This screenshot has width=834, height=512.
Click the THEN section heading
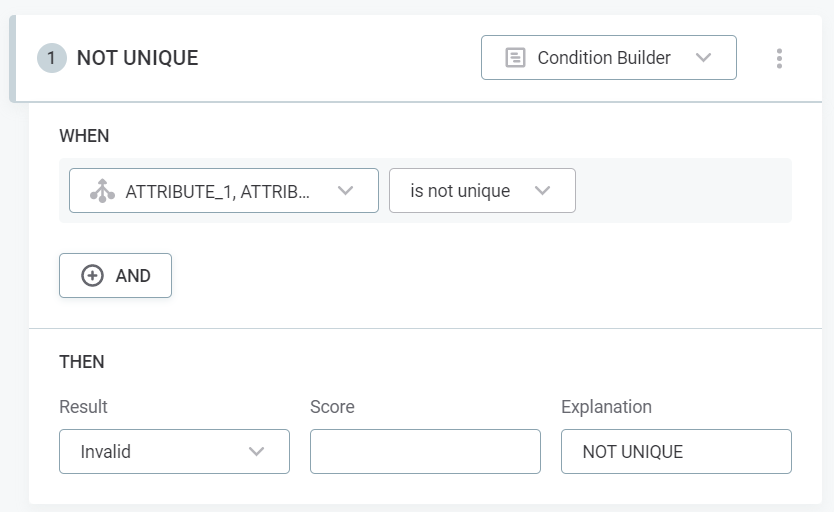pos(82,362)
